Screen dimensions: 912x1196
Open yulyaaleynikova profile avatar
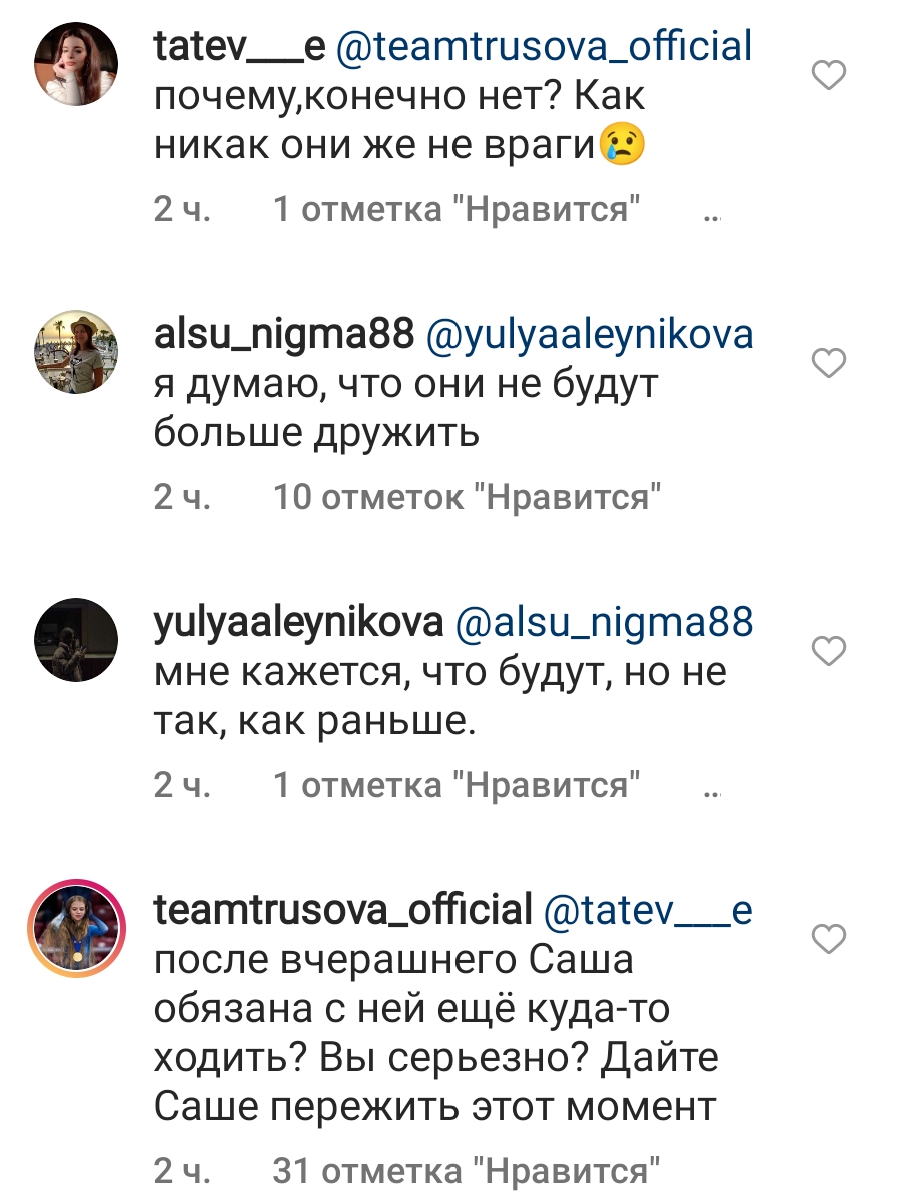(76, 640)
